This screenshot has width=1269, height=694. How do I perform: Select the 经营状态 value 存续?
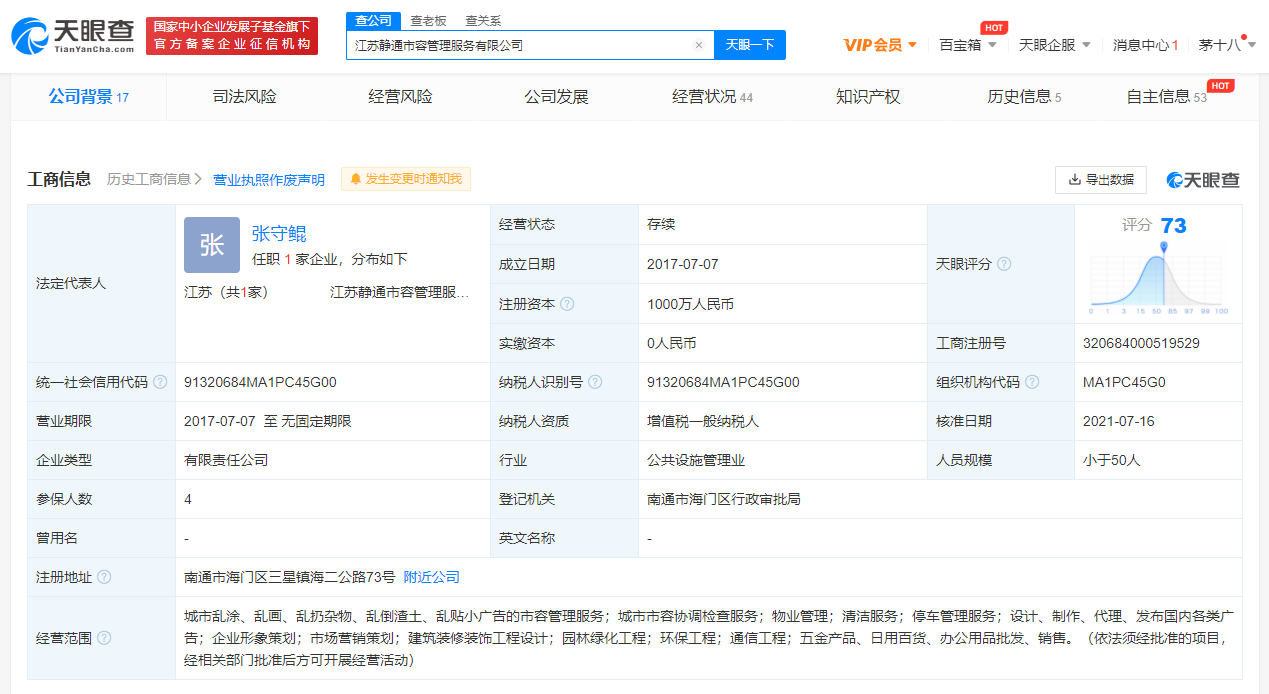(x=661, y=225)
